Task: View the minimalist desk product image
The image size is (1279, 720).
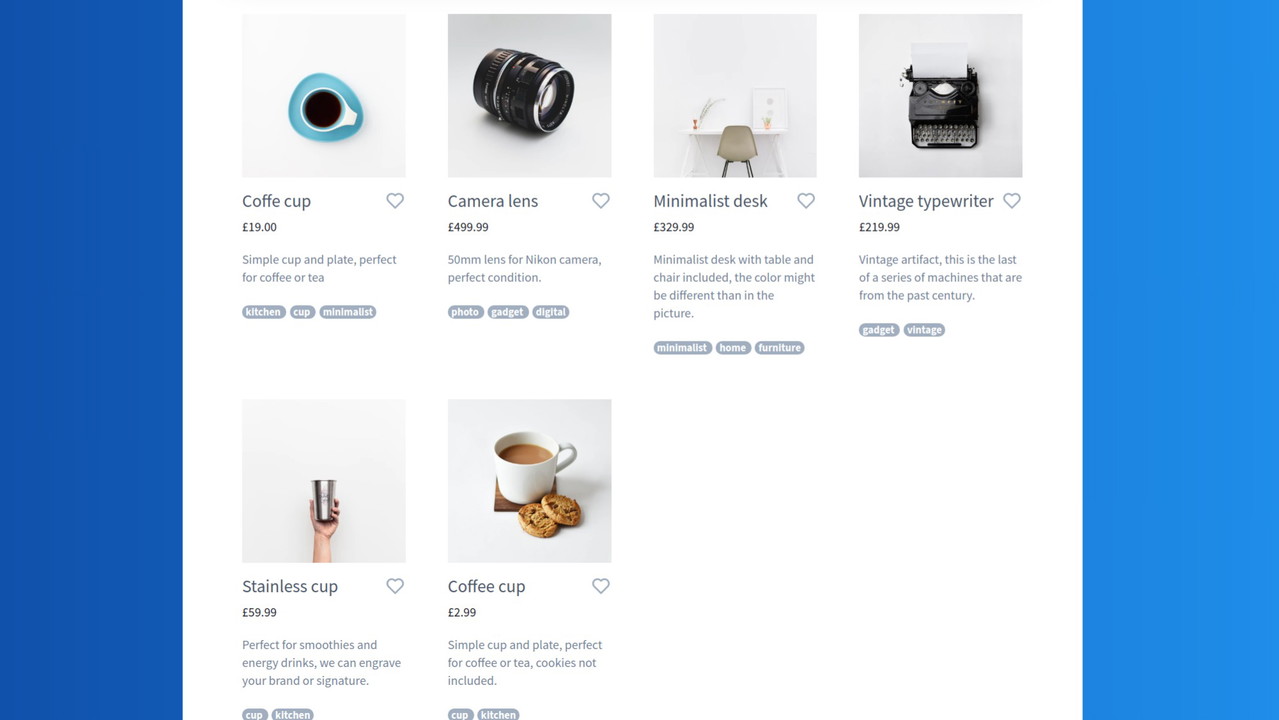Action: coord(735,96)
